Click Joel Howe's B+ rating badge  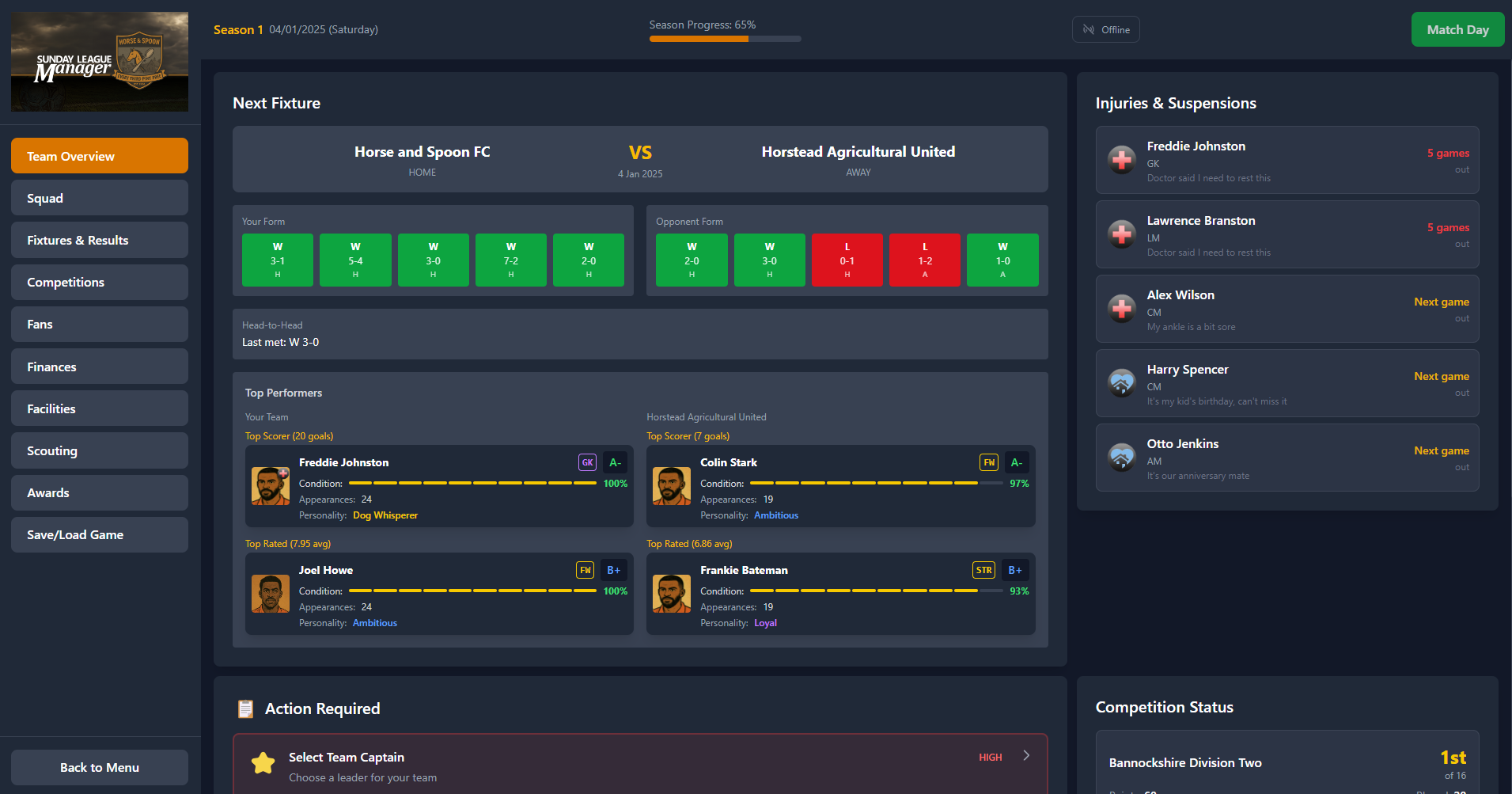click(x=614, y=570)
